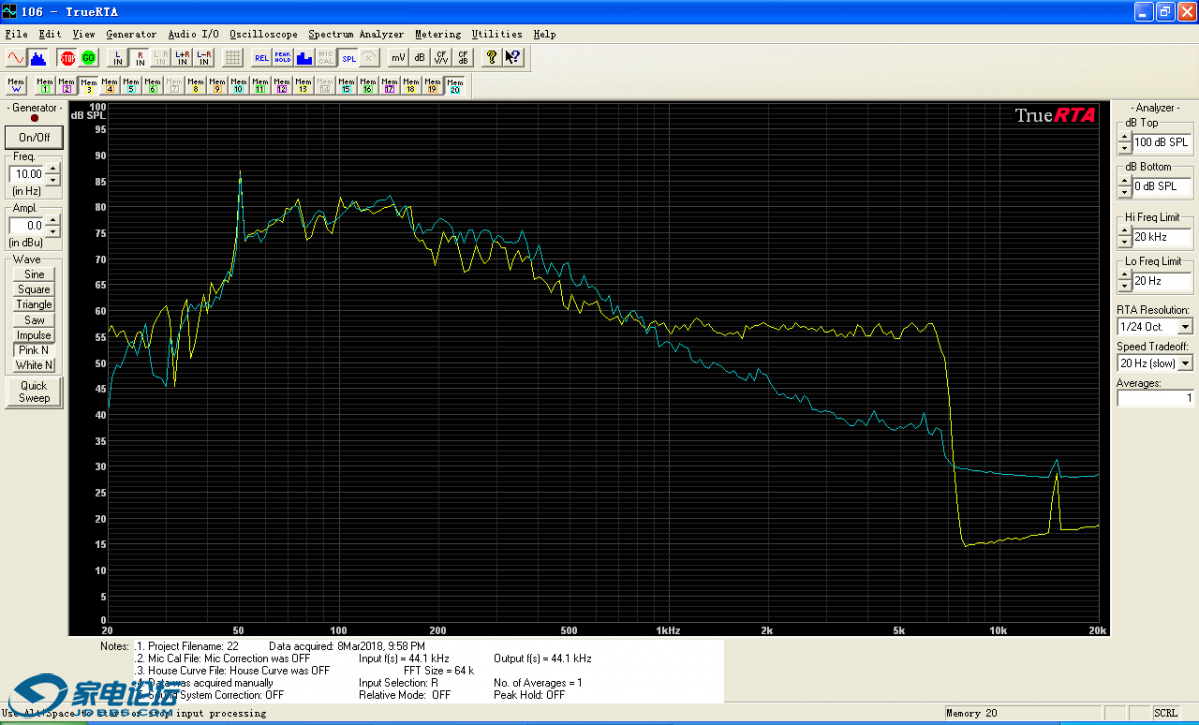Click the REL relative mode icon

(261, 58)
